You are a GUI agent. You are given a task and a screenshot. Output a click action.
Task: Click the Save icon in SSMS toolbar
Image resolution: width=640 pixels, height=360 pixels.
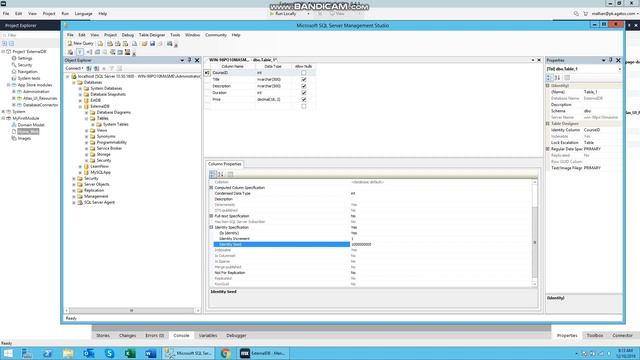[x=152, y=43]
